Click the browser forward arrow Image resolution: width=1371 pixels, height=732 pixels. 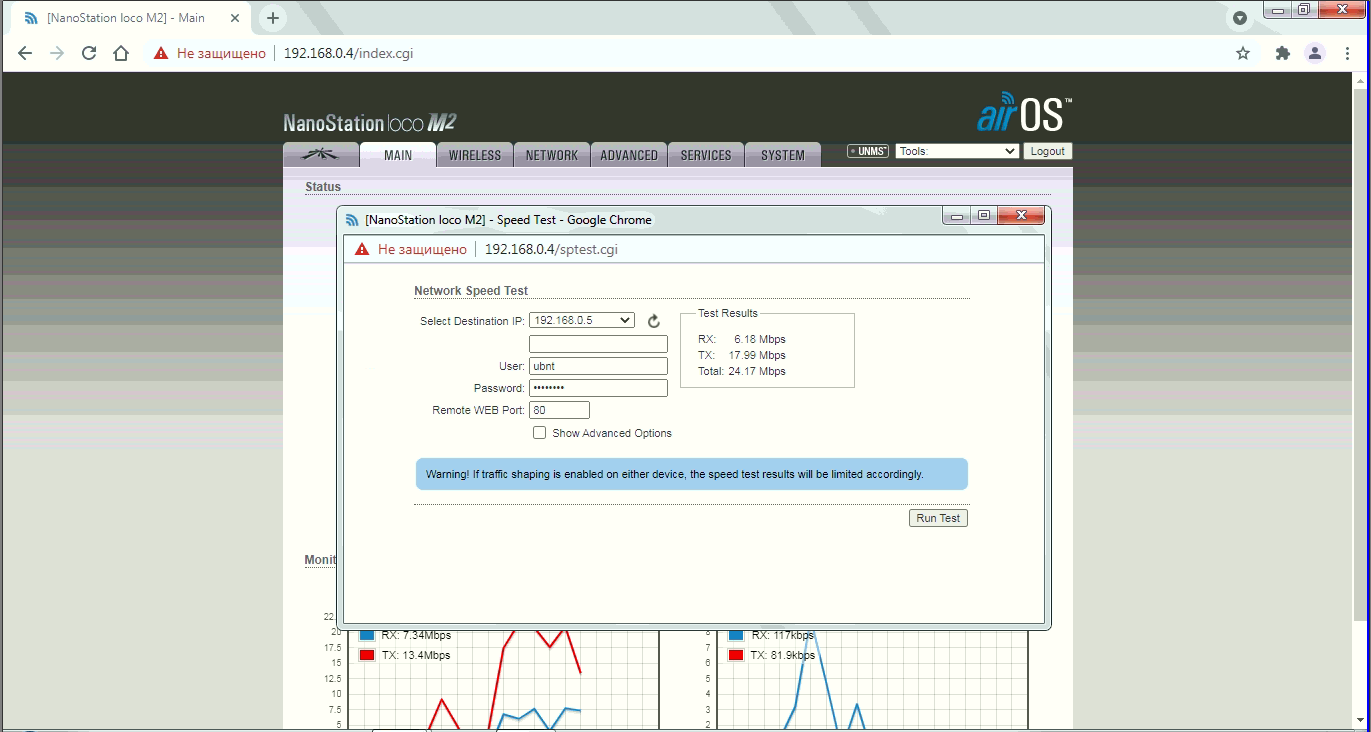[x=57, y=53]
